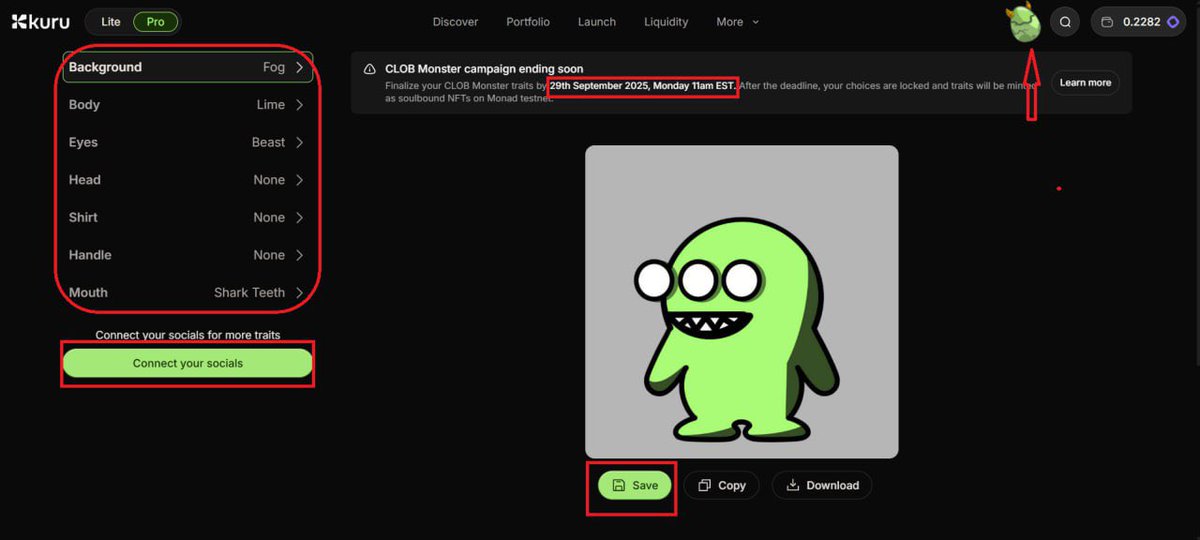Click the green monster preview image

tap(741, 302)
